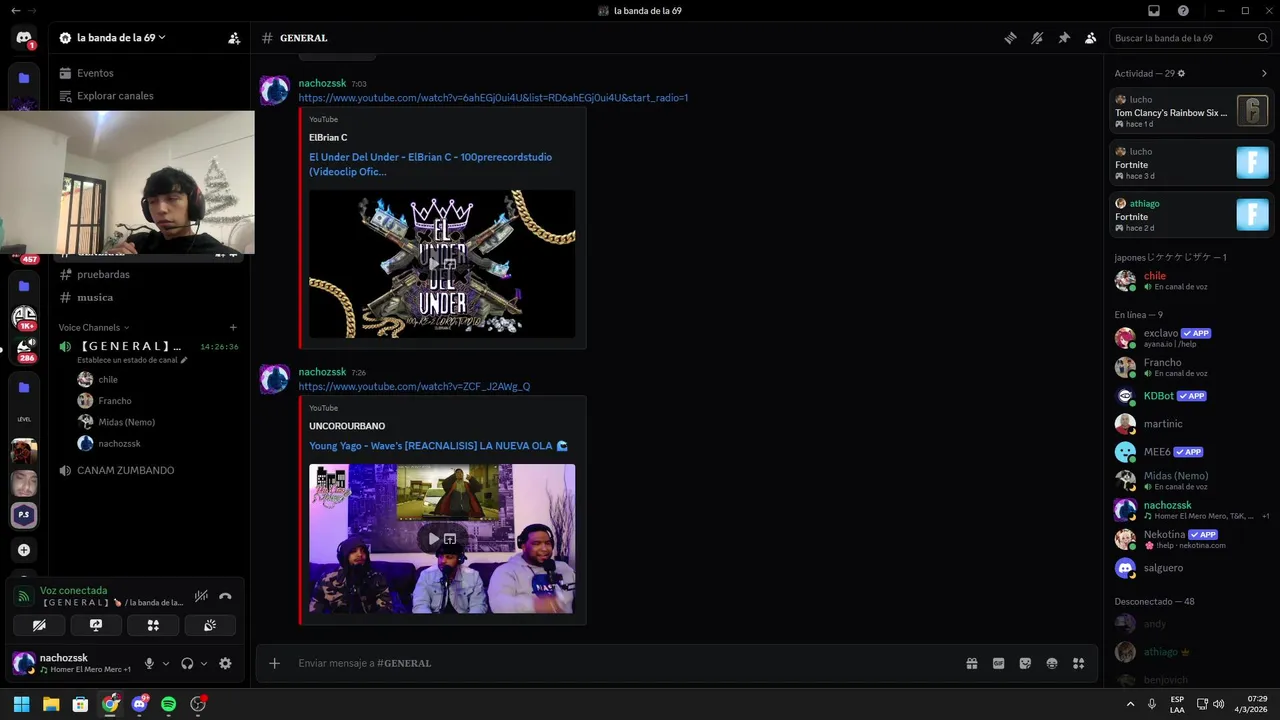Open the youtube.com/watch?v=ZCF_J2AWg_Q link
1280x720 pixels.
click(x=414, y=386)
